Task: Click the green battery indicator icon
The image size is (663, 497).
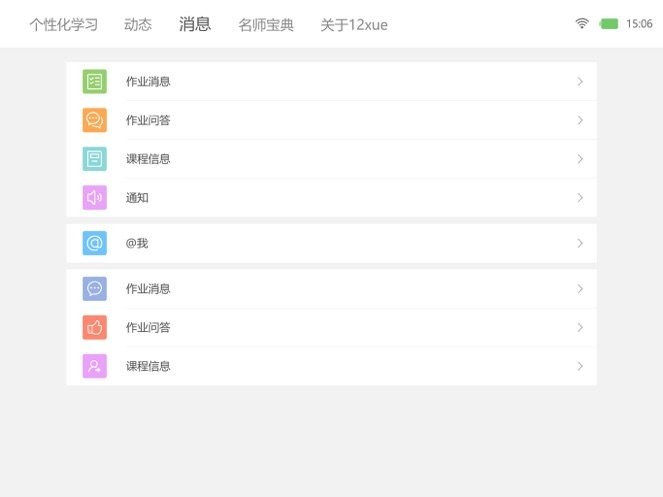Action: (608, 24)
